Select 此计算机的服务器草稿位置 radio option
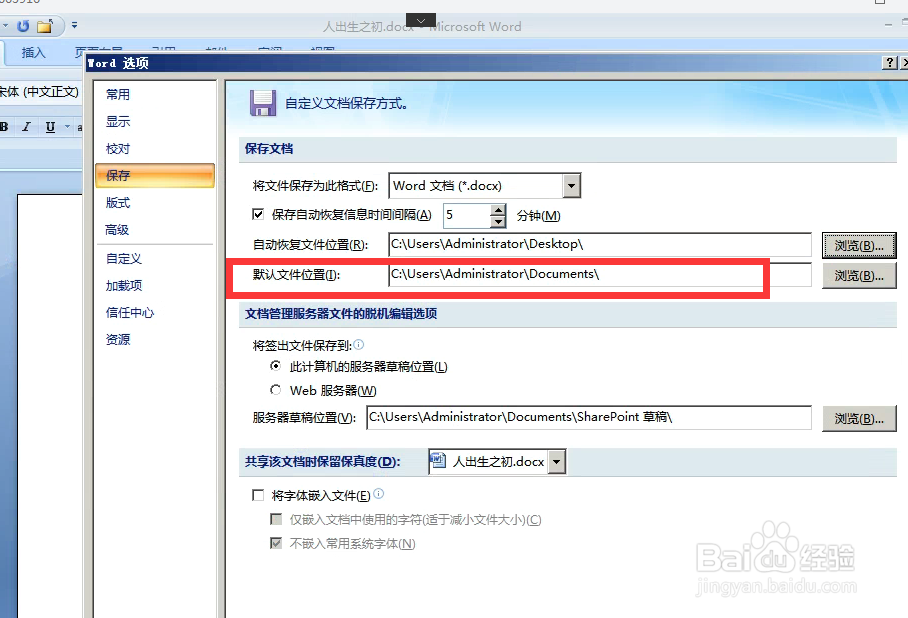Viewport: 908px width, 618px height. click(x=276, y=366)
